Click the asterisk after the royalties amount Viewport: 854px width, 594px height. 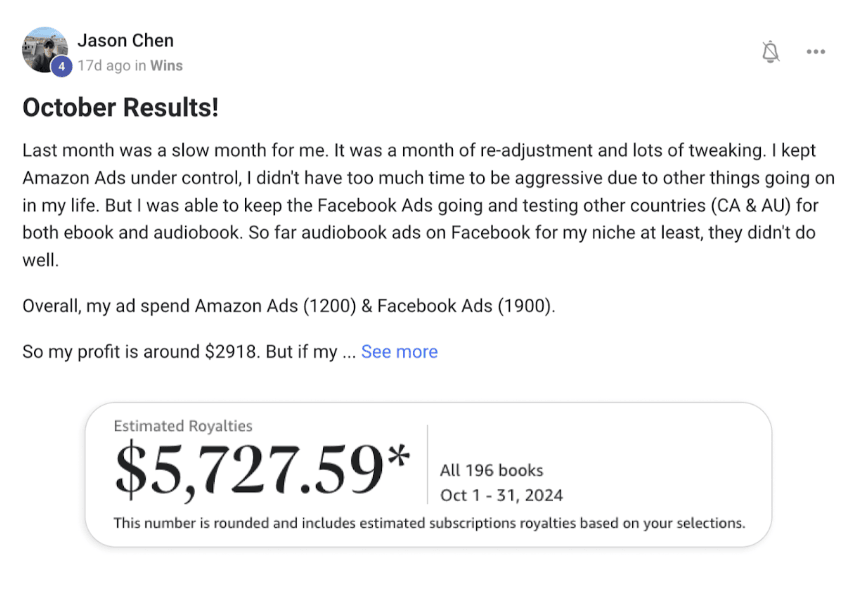coord(397,459)
